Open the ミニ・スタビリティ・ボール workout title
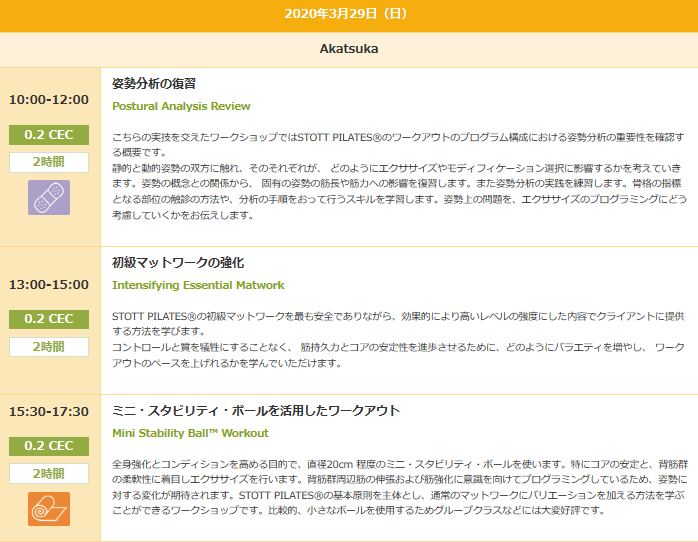 (256, 410)
